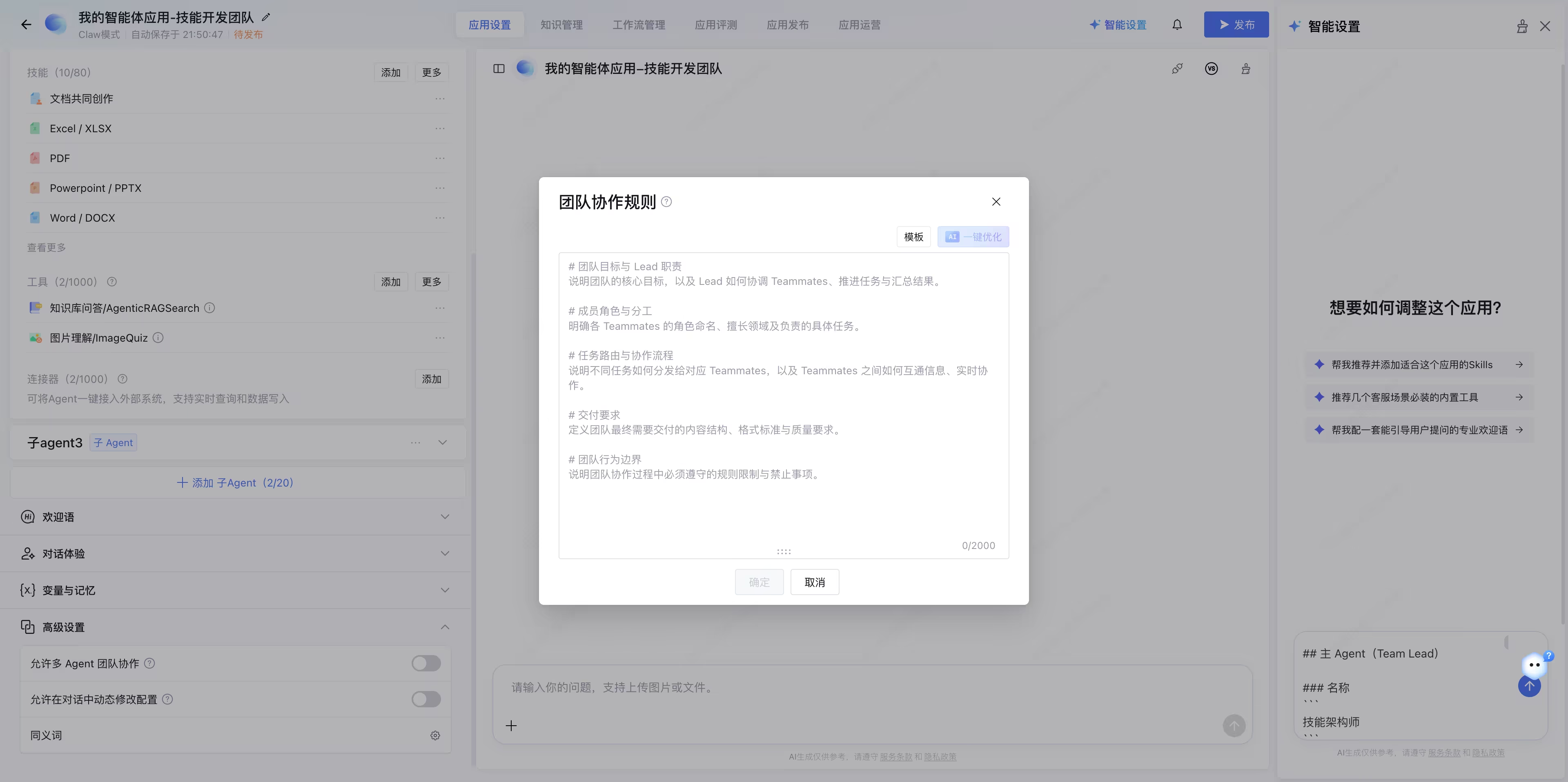
Task: Click the preview chat question input field
Action: (872, 688)
